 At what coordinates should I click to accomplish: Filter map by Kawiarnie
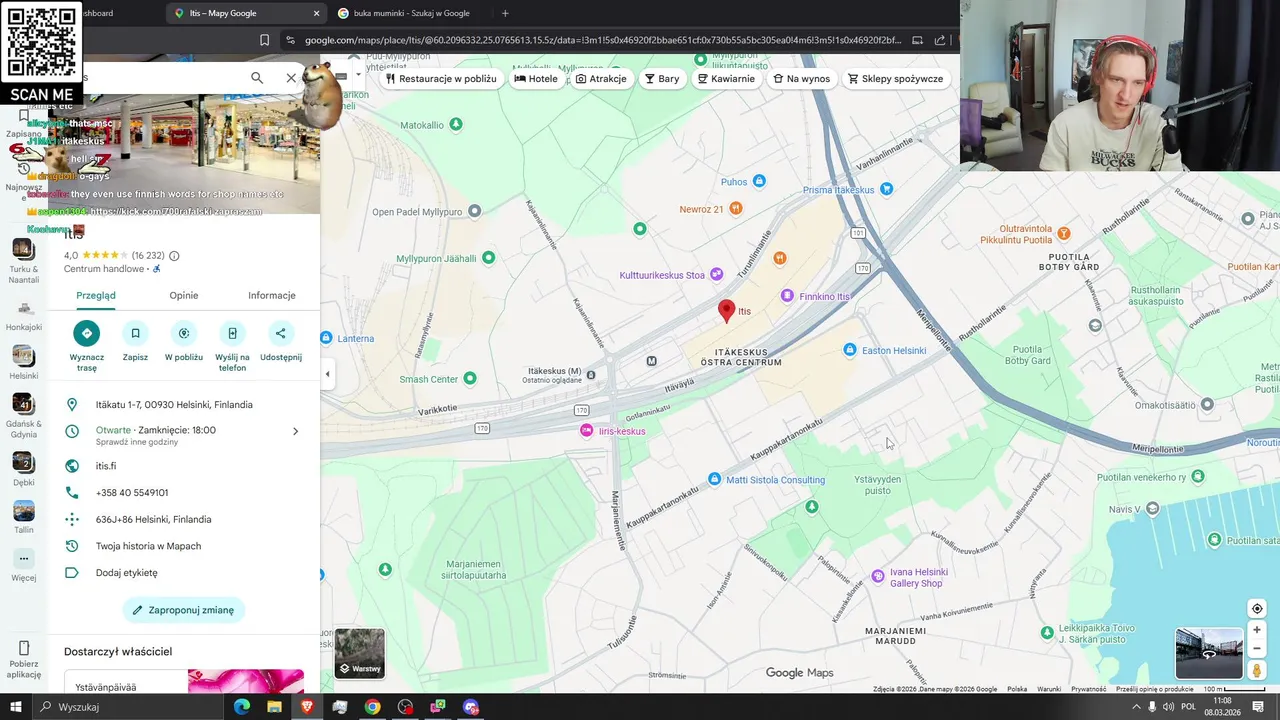tap(726, 78)
